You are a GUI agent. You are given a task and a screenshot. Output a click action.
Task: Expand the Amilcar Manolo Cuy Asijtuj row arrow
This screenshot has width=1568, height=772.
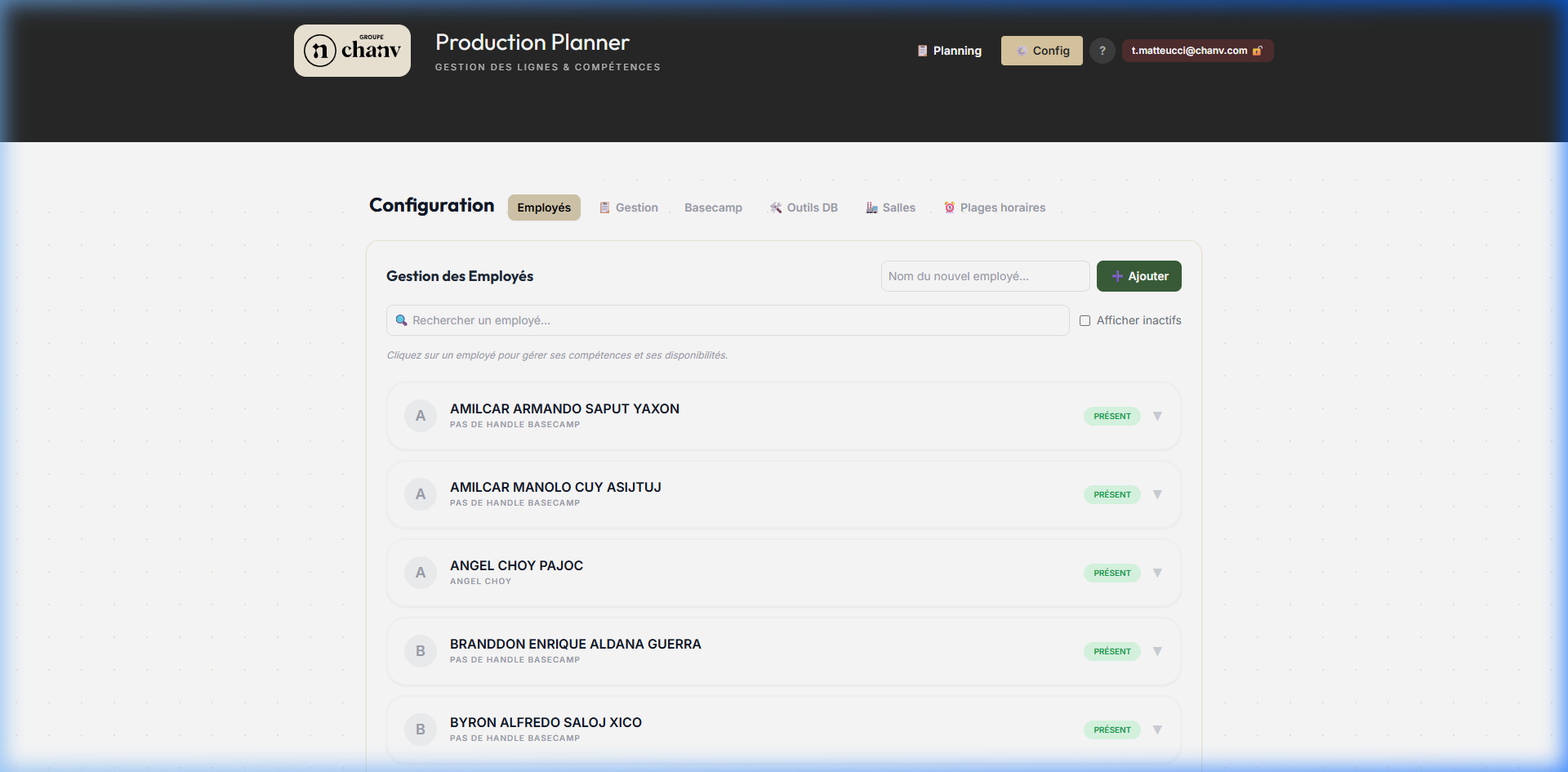point(1157,494)
